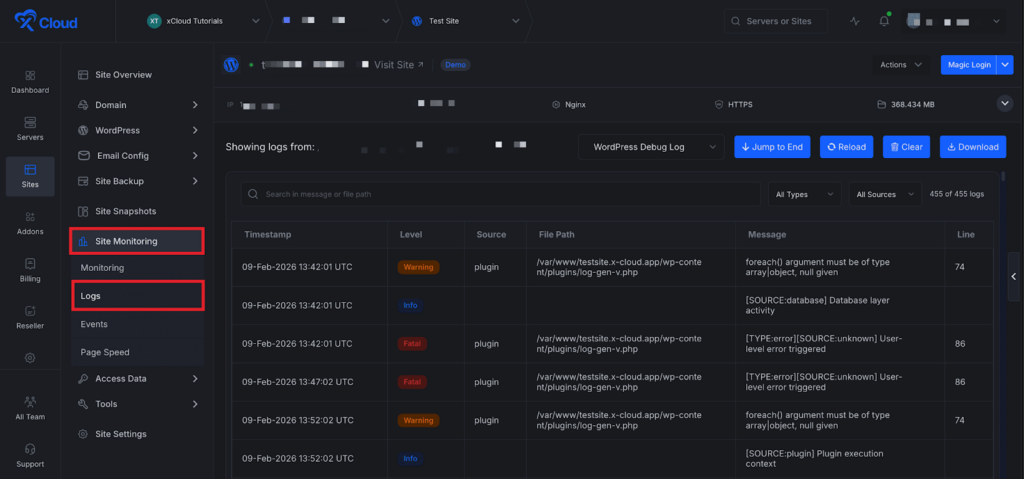Open the activity pulse icon in header
The width and height of the screenshot is (1024, 479).
pos(854,21)
